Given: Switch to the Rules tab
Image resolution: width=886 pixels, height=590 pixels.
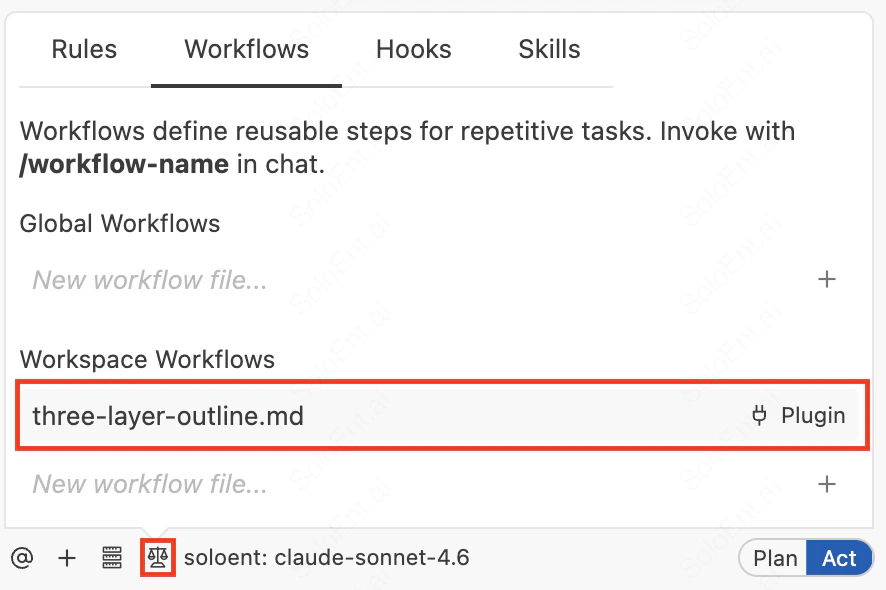Looking at the screenshot, I should [x=84, y=49].
